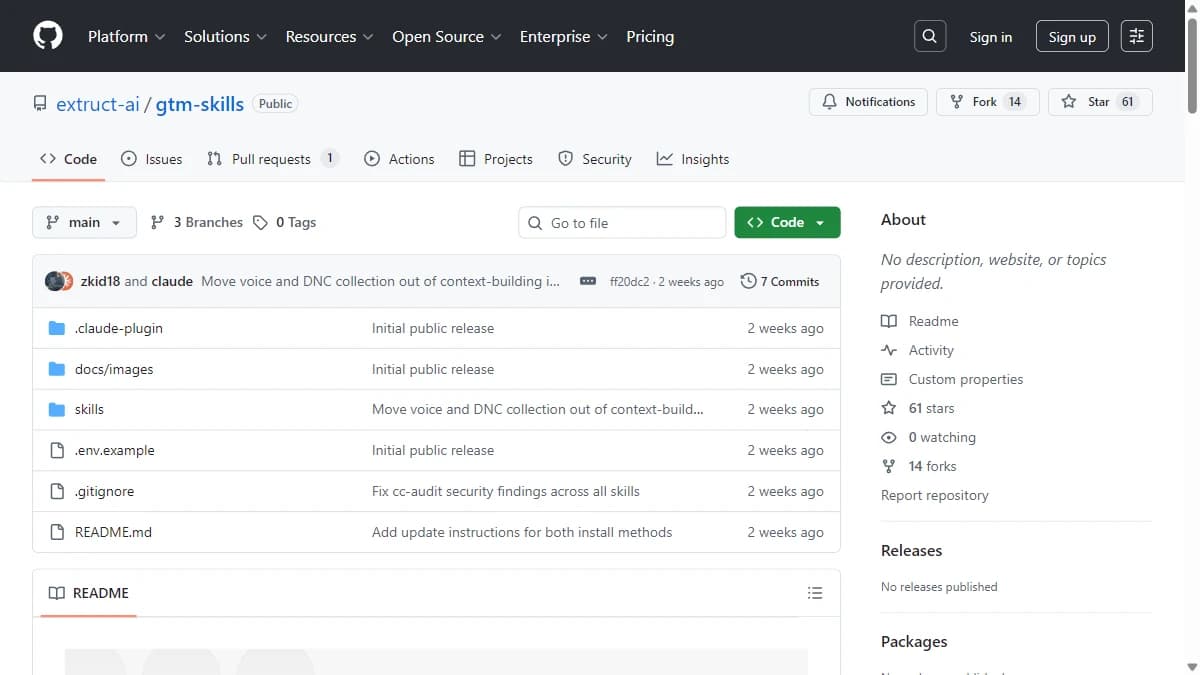The height and width of the screenshot is (675, 1200).
Task: Click the star count 61 badge
Action: [1127, 102]
